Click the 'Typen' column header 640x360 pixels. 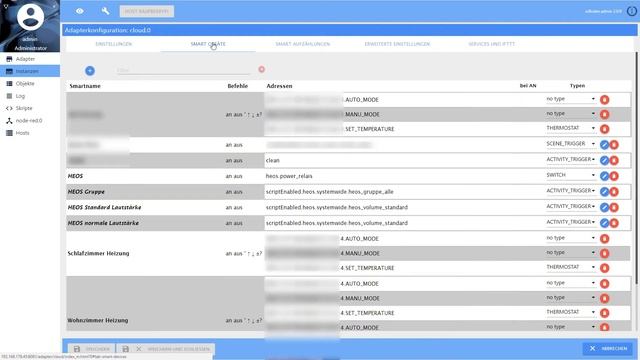577,86
